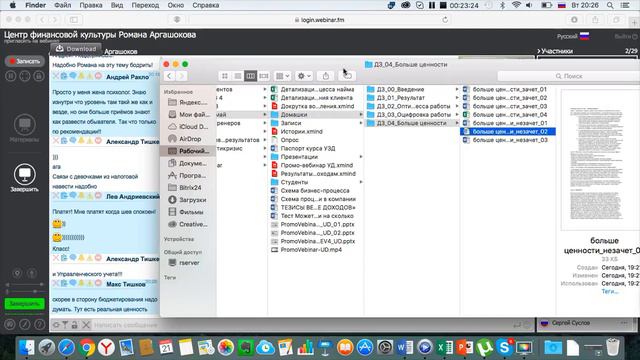Switch Finder to icon view
The height and width of the screenshot is (360, 640).
(225, 76)
